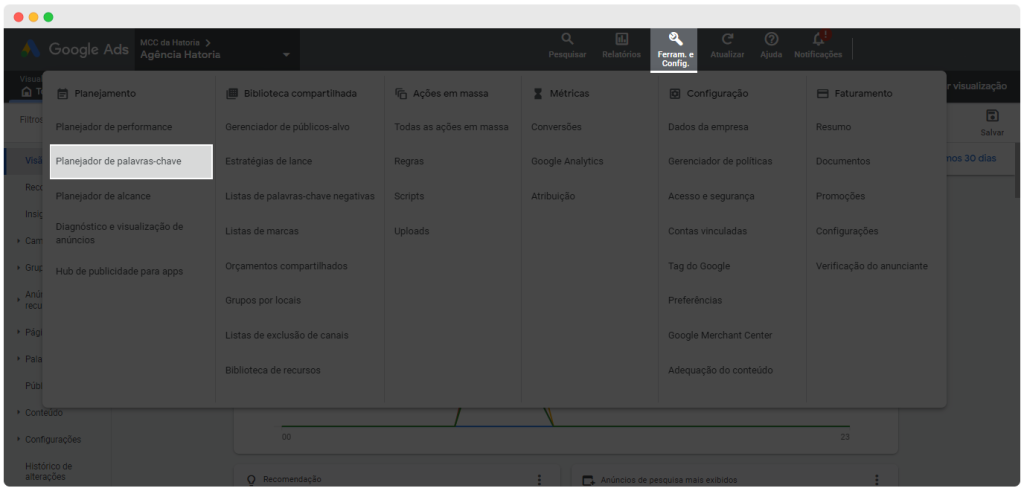Click the Google Ads logo
1024x491 pixels.
74,49
